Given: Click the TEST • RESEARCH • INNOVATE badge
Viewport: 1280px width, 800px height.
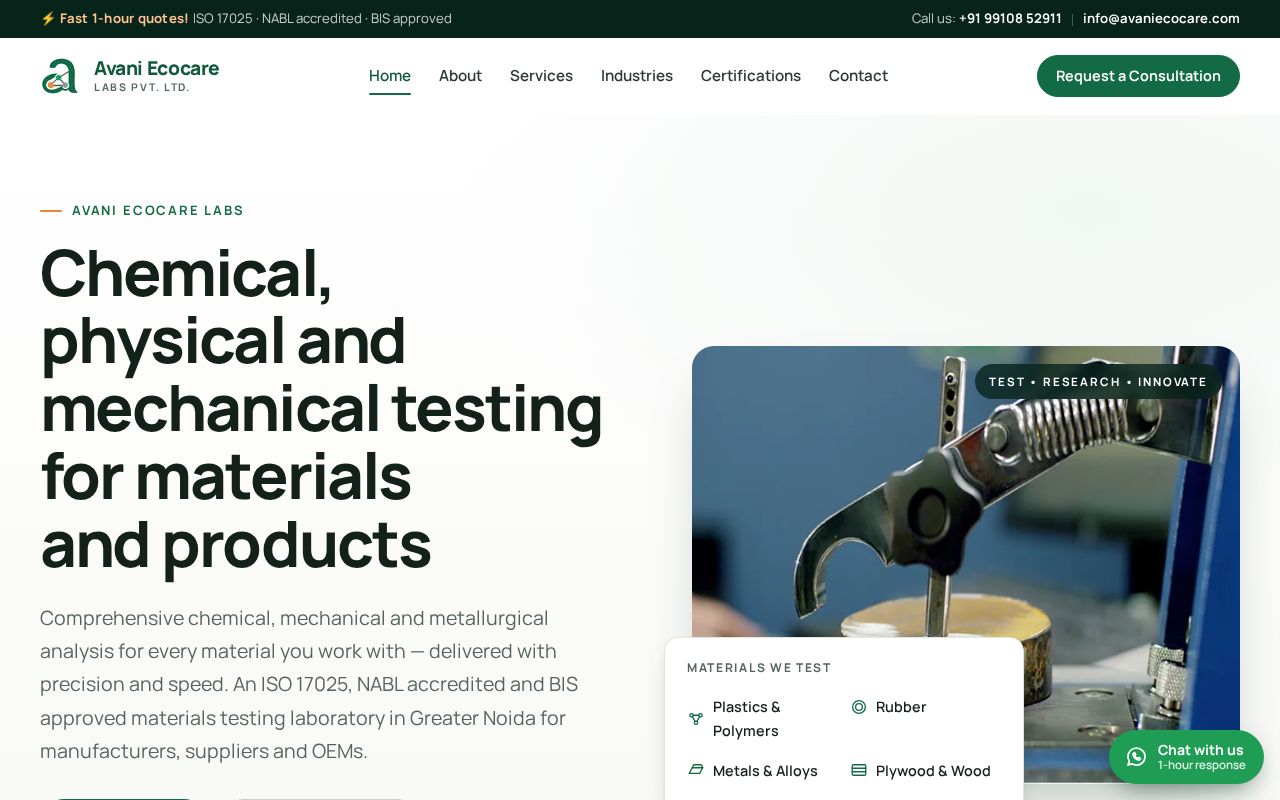Looking at the screenshot, I should 1098,382.
